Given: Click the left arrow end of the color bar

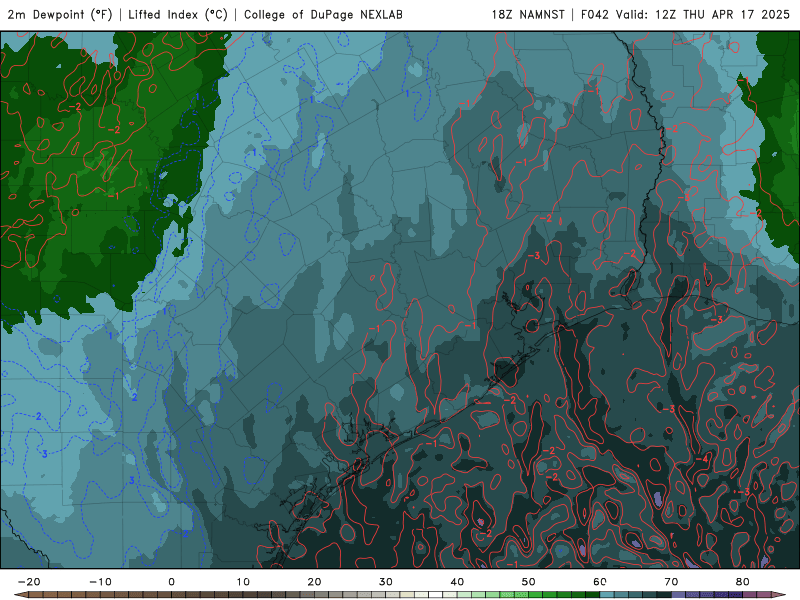Looking at the screenshot, I should tap(20, 595).
